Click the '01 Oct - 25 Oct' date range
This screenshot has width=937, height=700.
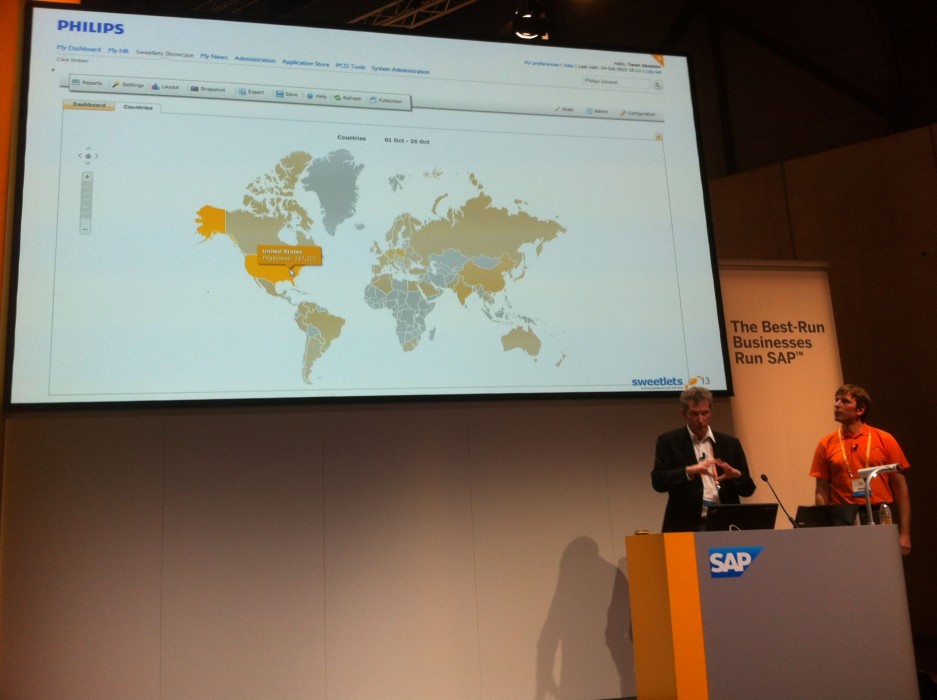click(x=406, y=141)
